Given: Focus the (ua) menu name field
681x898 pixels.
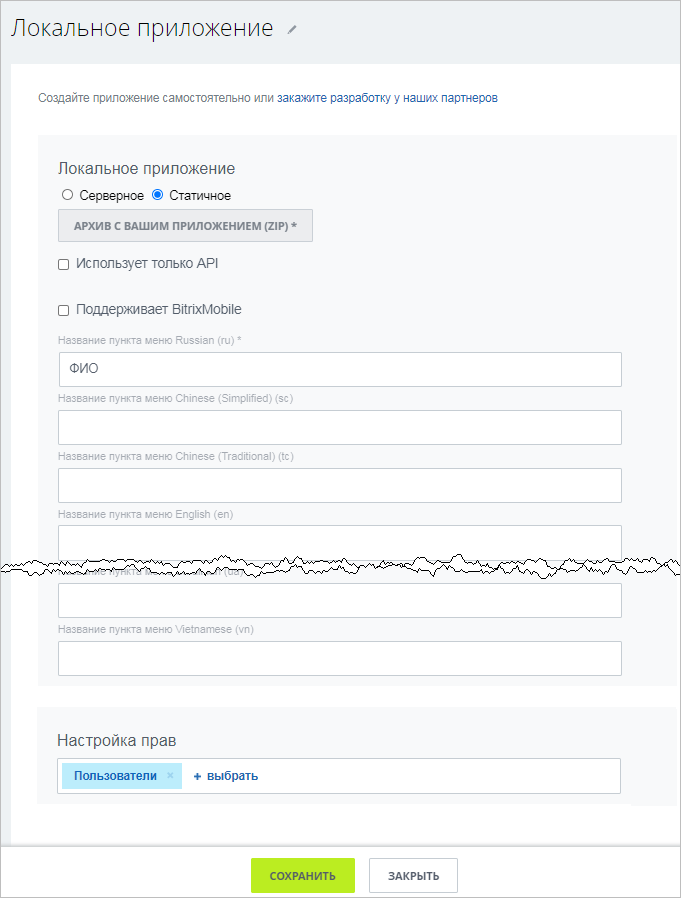Looking at the screenshot, I should (340, 600).
